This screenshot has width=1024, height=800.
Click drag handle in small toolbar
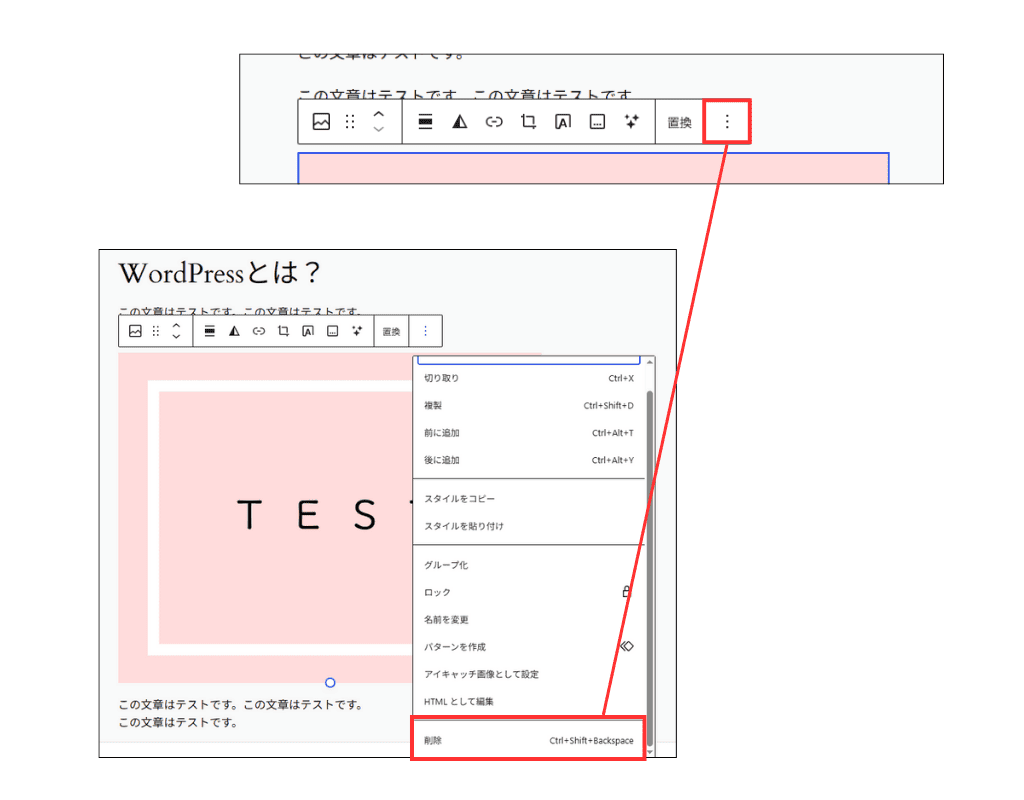pyautogui.click(x=155, y=331)
